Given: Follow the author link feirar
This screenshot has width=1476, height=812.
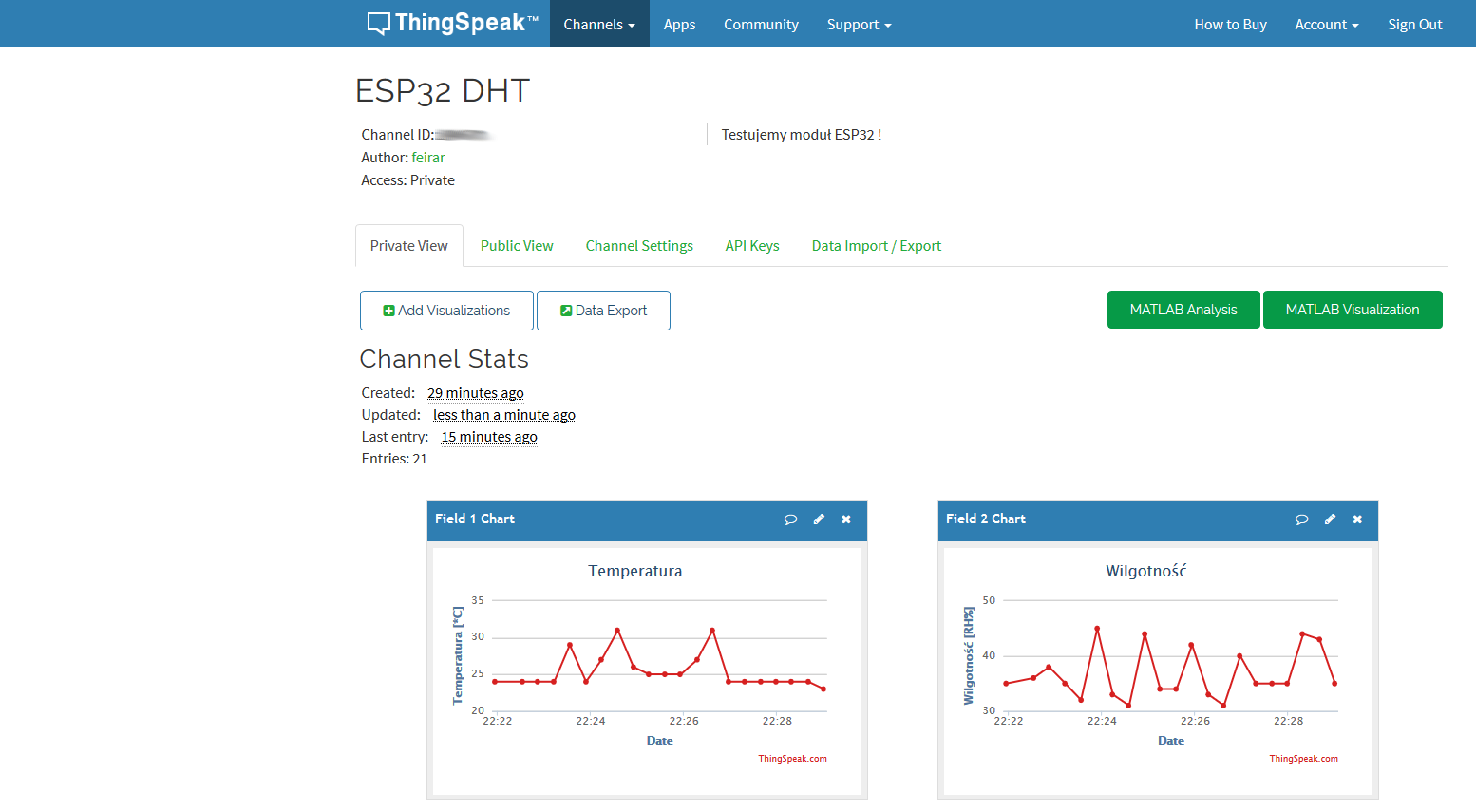Looking at the screenshot, I should click(x=428, y=158).
